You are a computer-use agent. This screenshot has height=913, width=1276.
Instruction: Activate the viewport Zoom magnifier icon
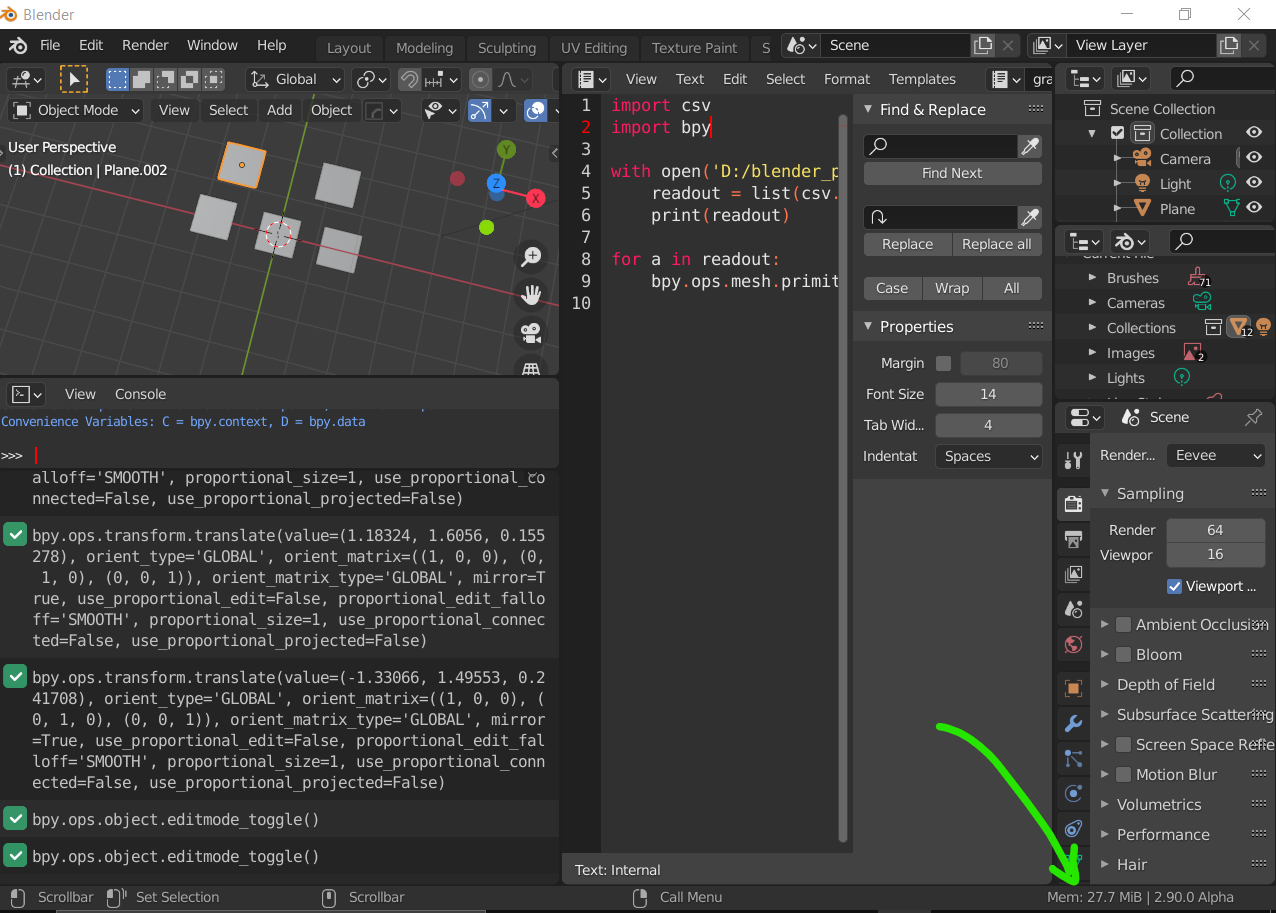[x=531, y=257]
